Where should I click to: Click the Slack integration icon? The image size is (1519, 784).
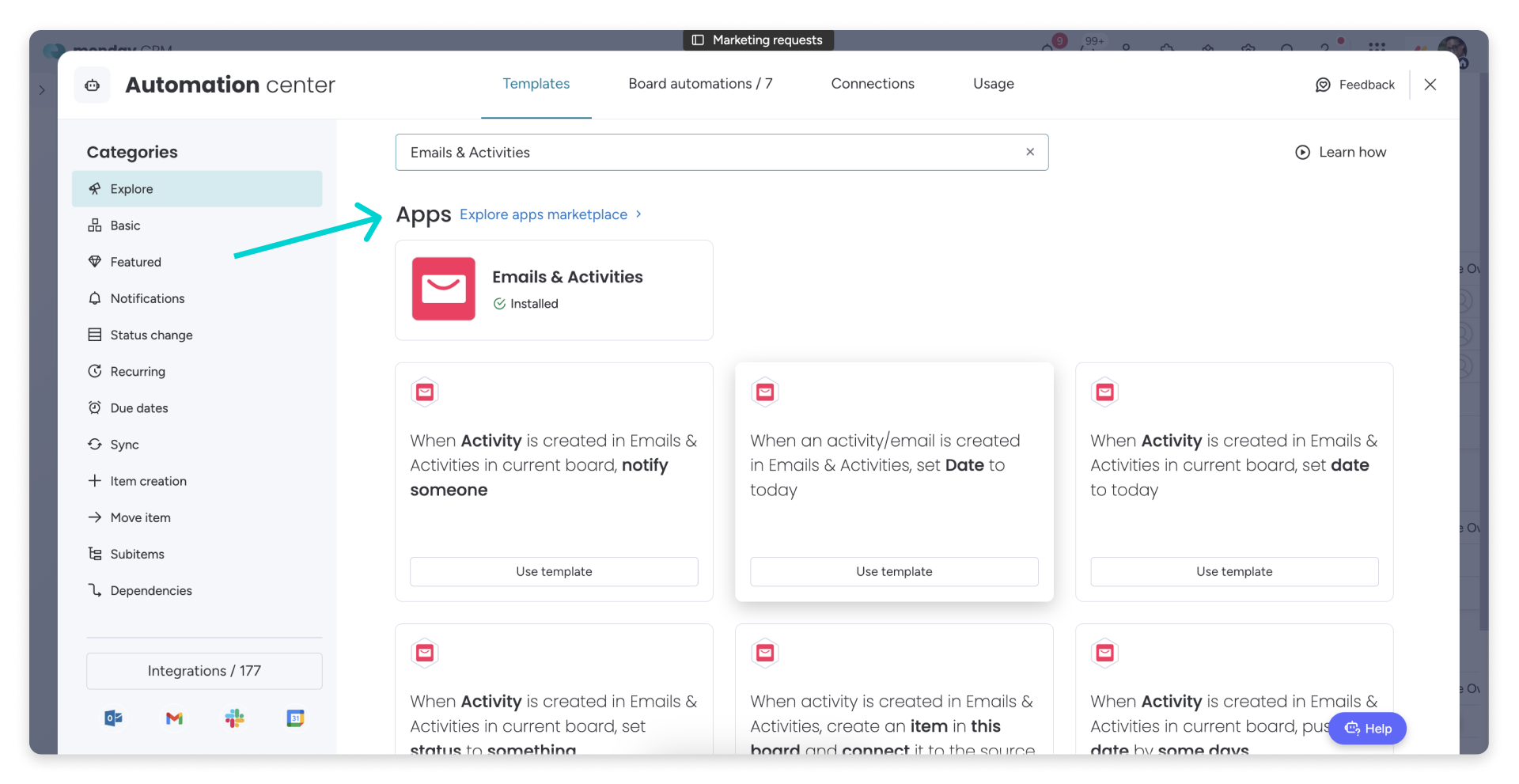point(235,718)
